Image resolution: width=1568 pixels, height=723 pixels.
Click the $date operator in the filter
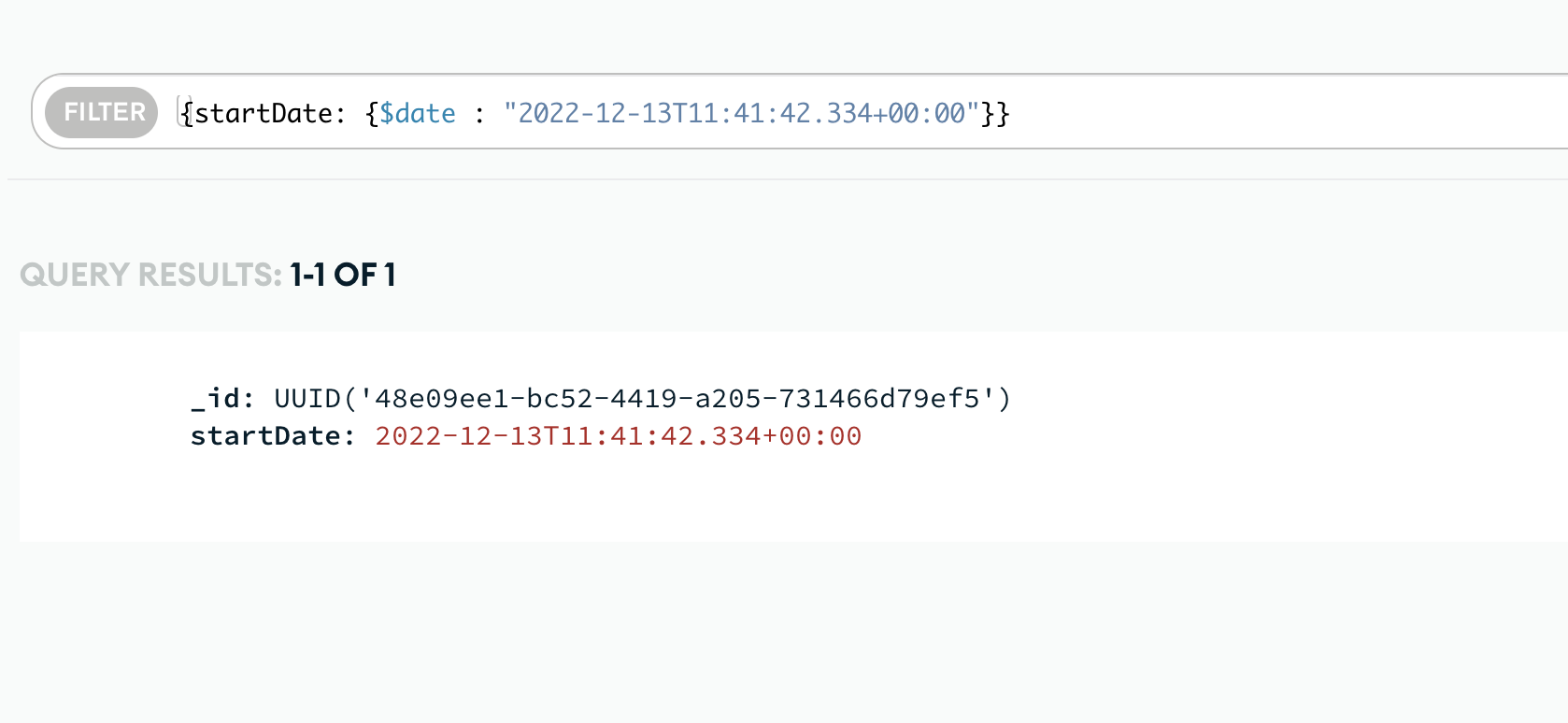coord(418,114)
